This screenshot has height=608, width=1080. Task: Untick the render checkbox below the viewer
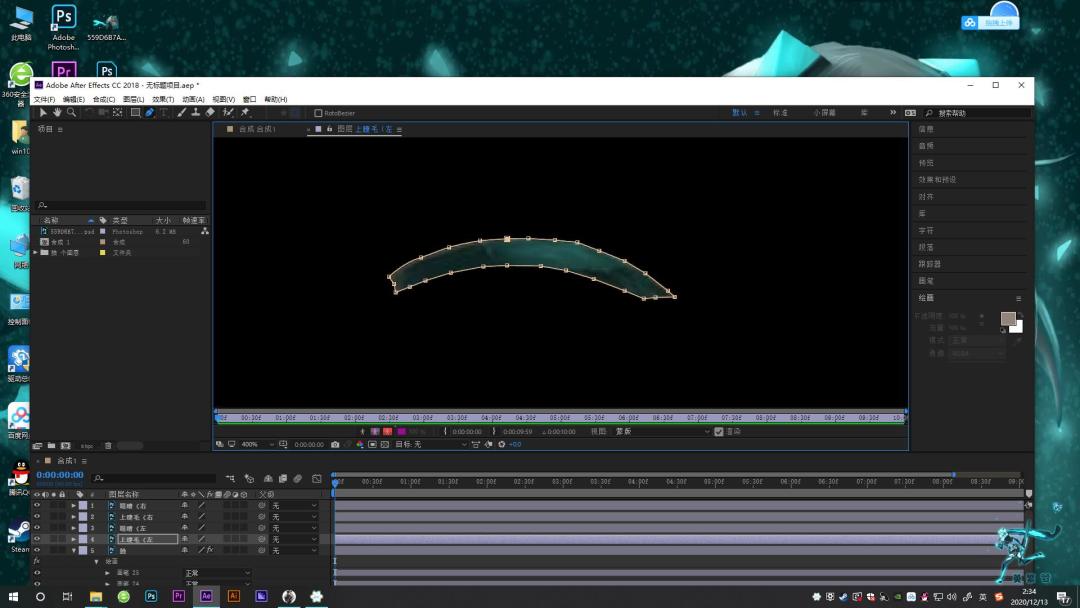718,431
